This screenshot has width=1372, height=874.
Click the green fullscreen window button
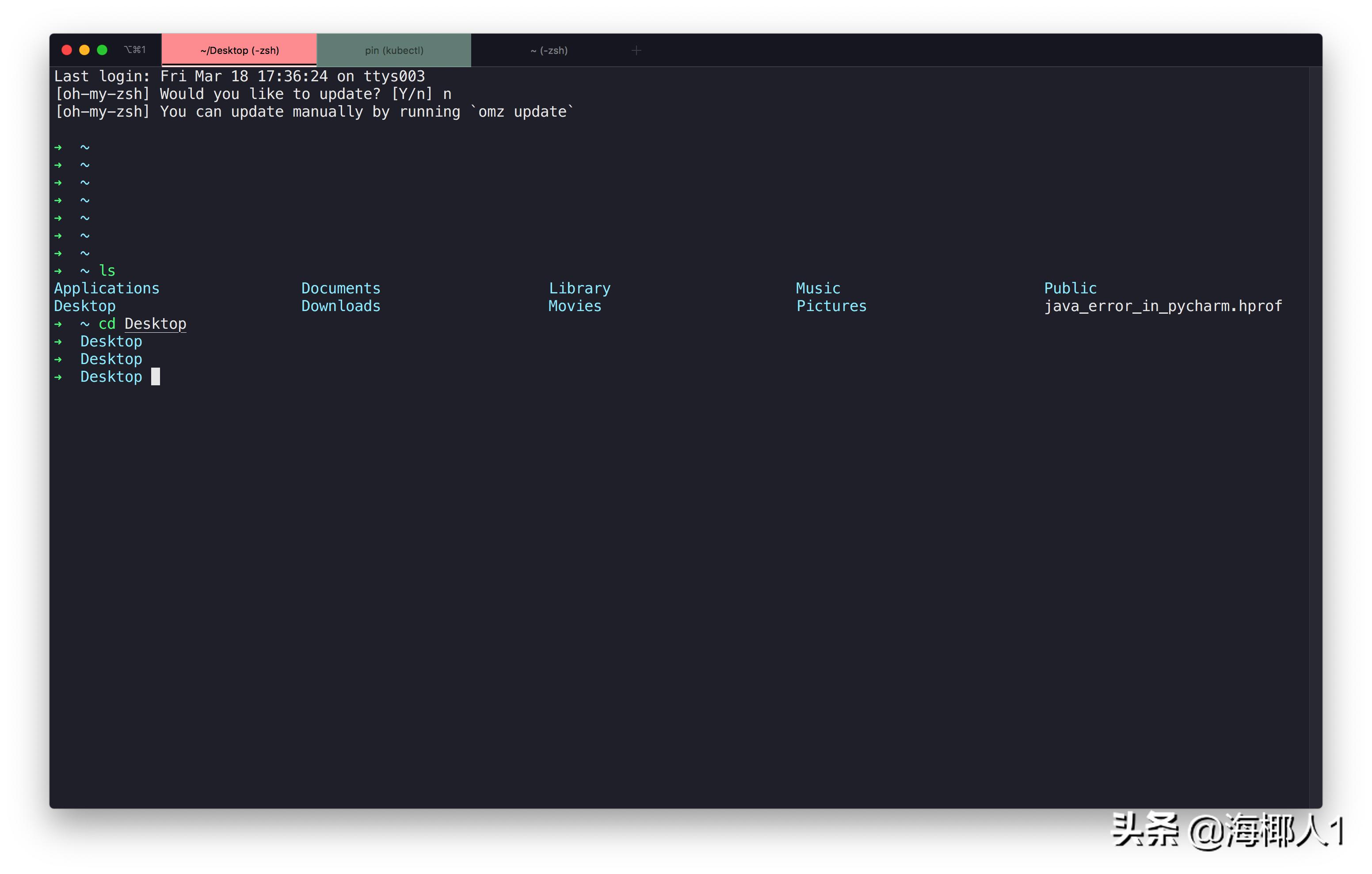pyautogui.click(x=102, y=50)
